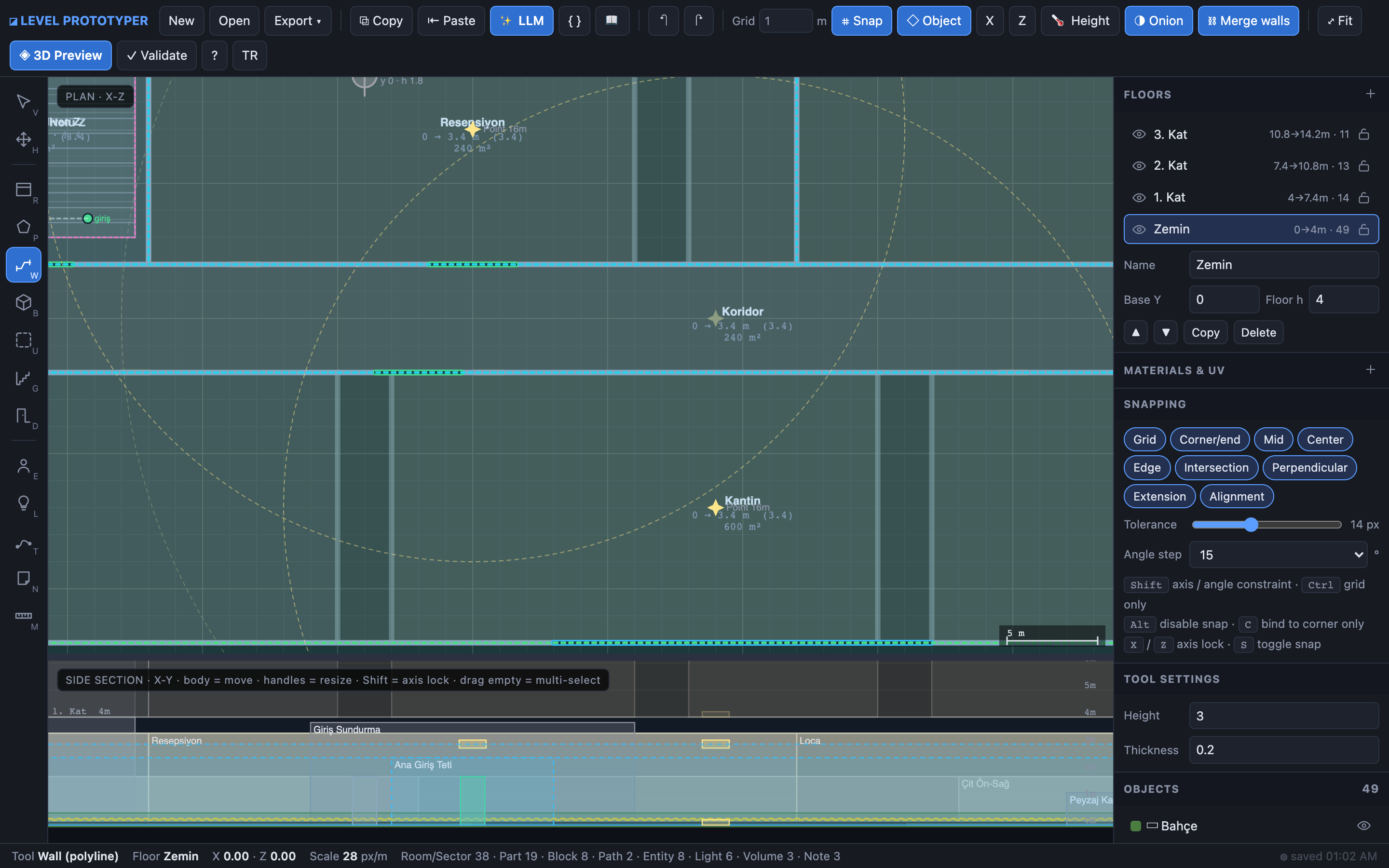Viewport: 1389px width, 868px height.
Task: Lock the 3. Kat floor
Action: 1364,135
